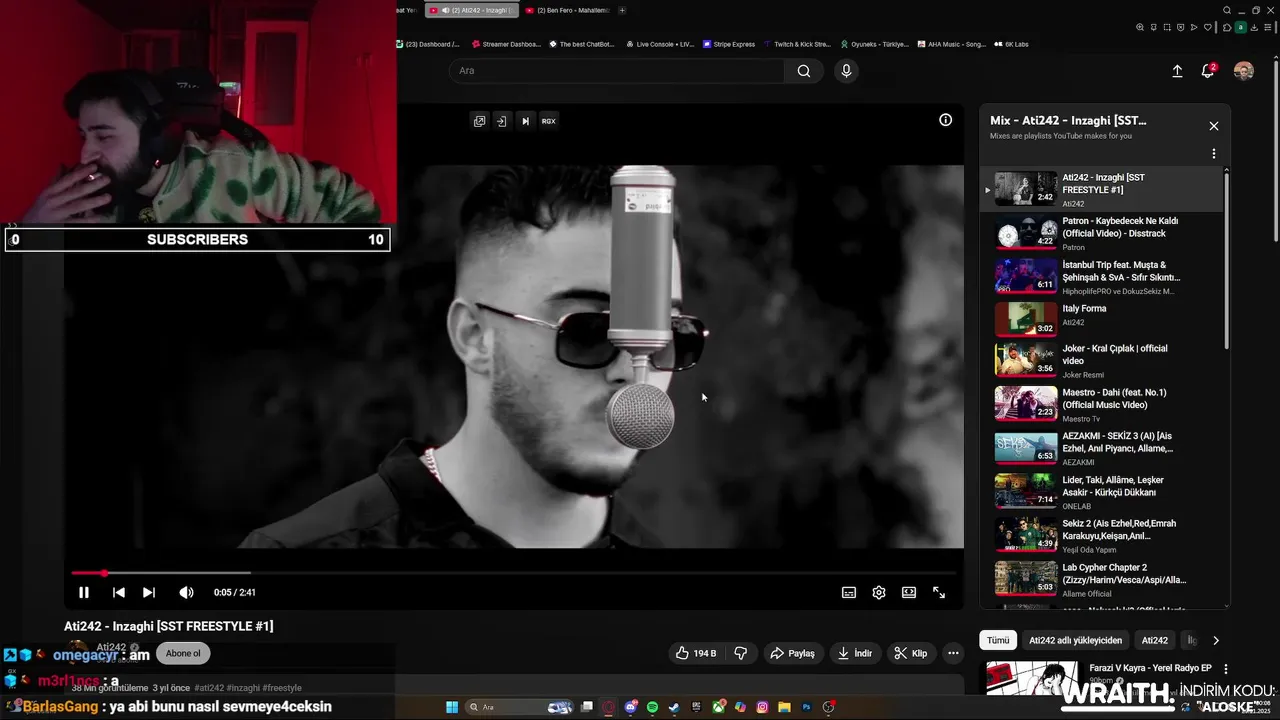Skip to the previous video
This screenshot has width=1280, height=720.
118,592
